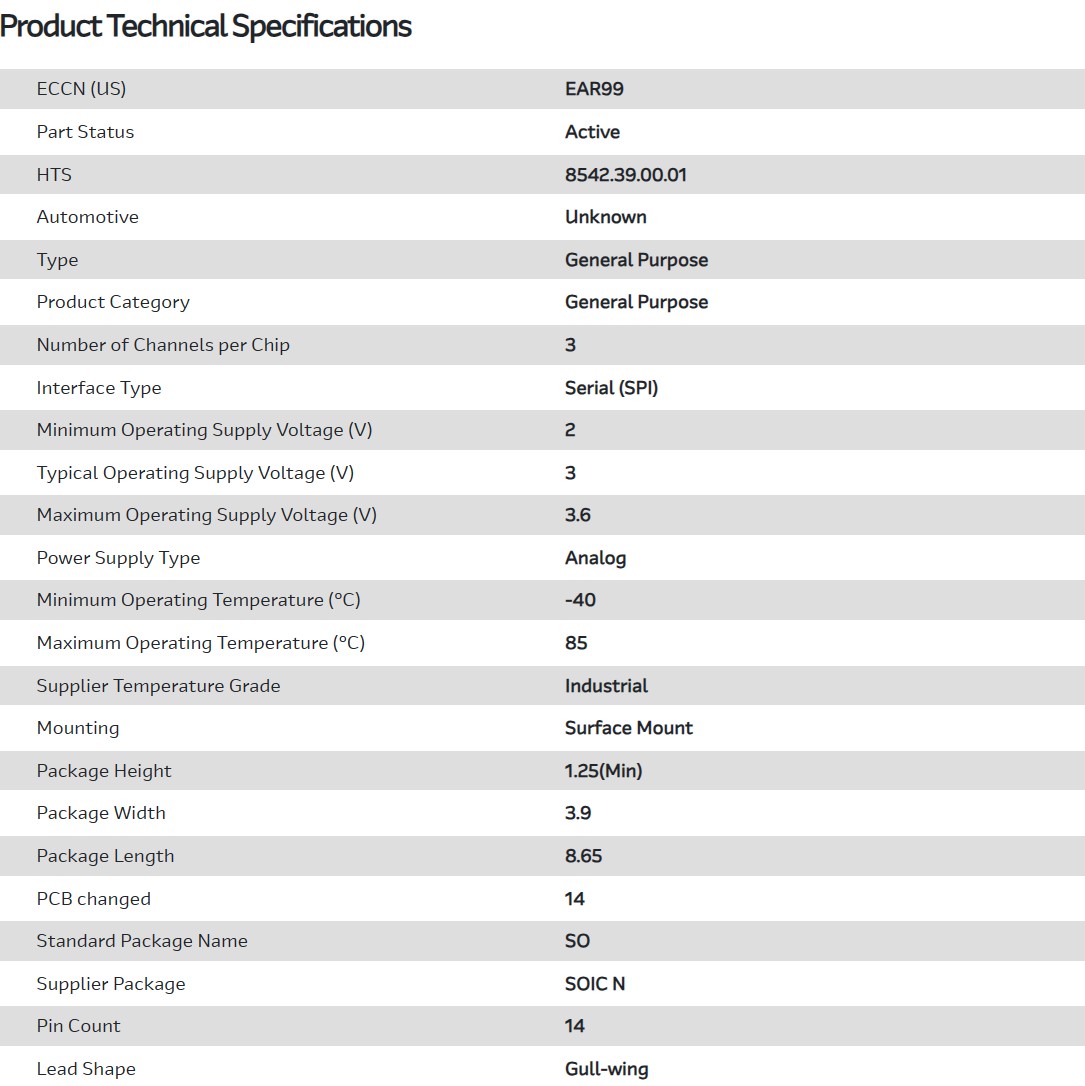
Task: Select the "Surface Mount" mounting value
Action: click(x=628, y=728)
